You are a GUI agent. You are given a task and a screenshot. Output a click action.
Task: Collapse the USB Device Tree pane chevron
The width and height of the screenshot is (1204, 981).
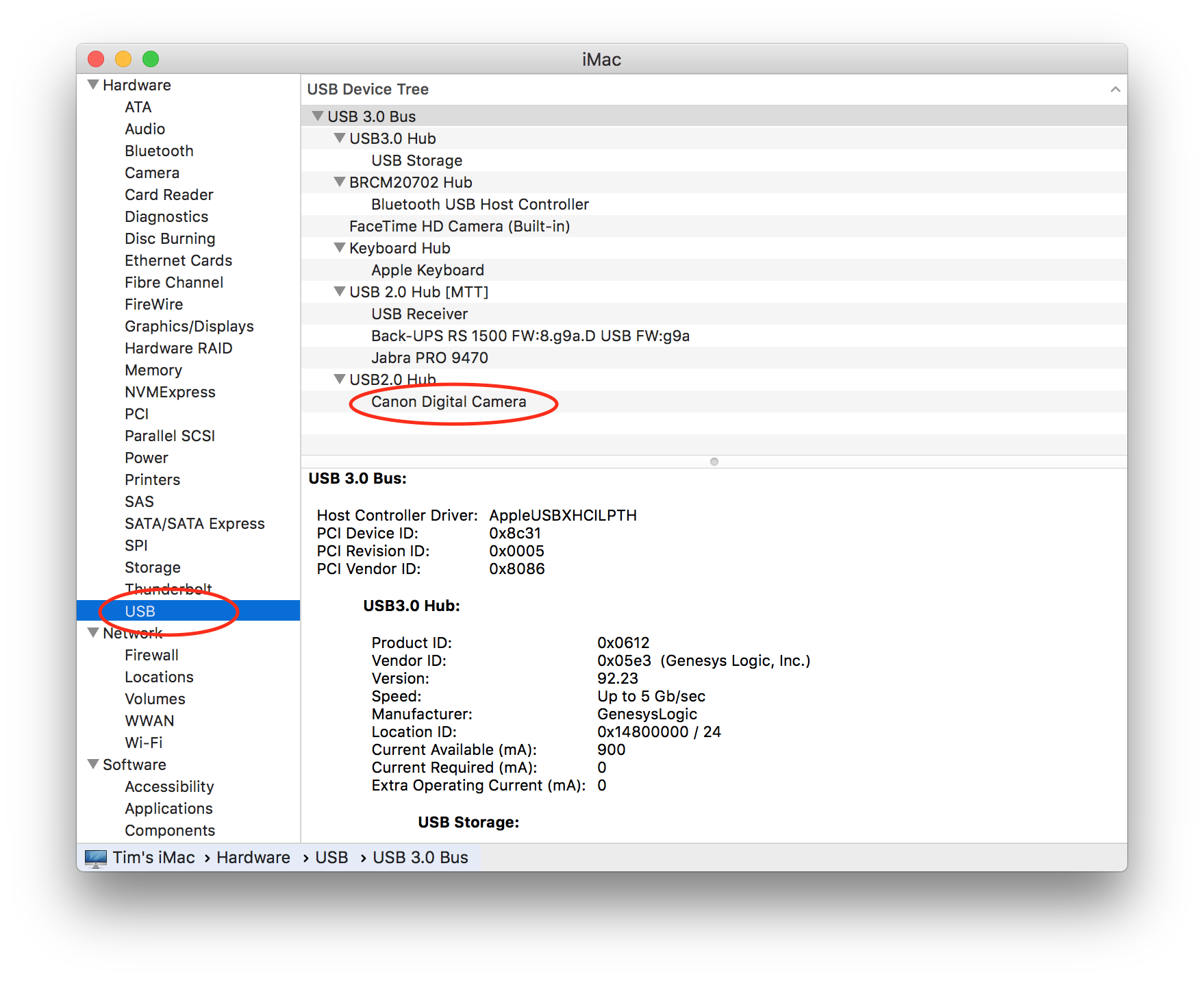[1115, 89]
